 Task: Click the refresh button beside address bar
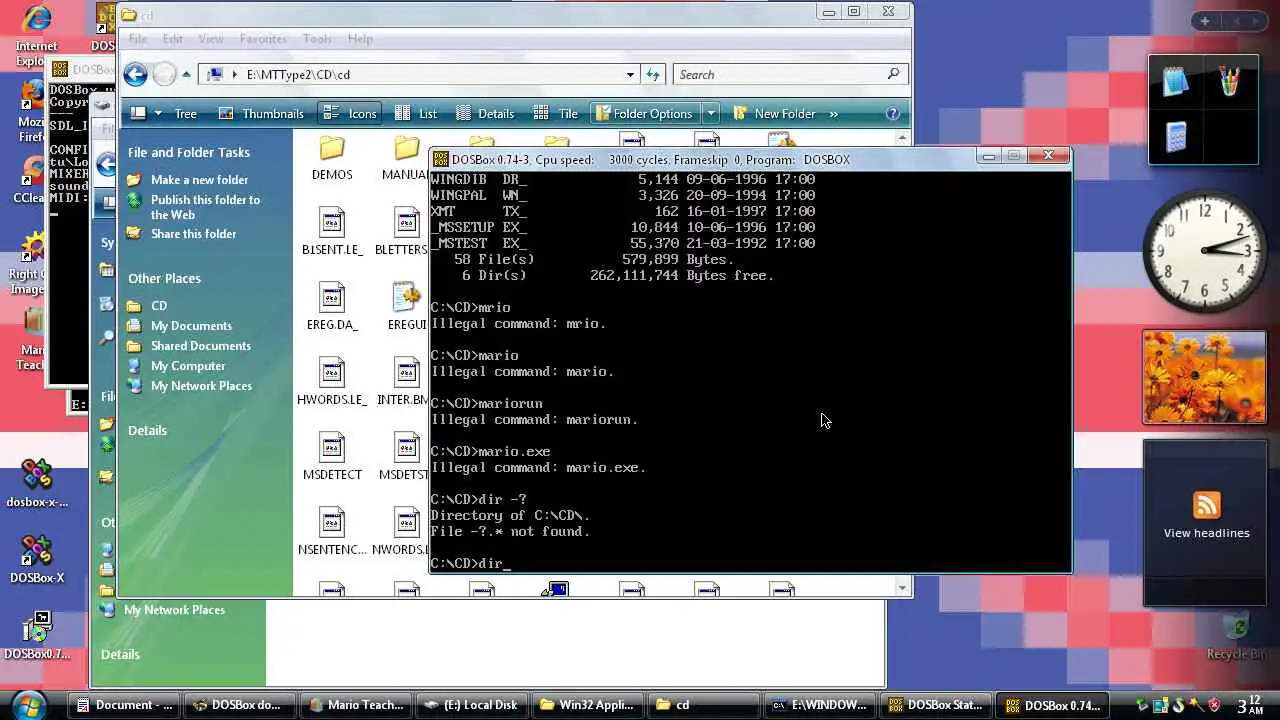(653, 74)
